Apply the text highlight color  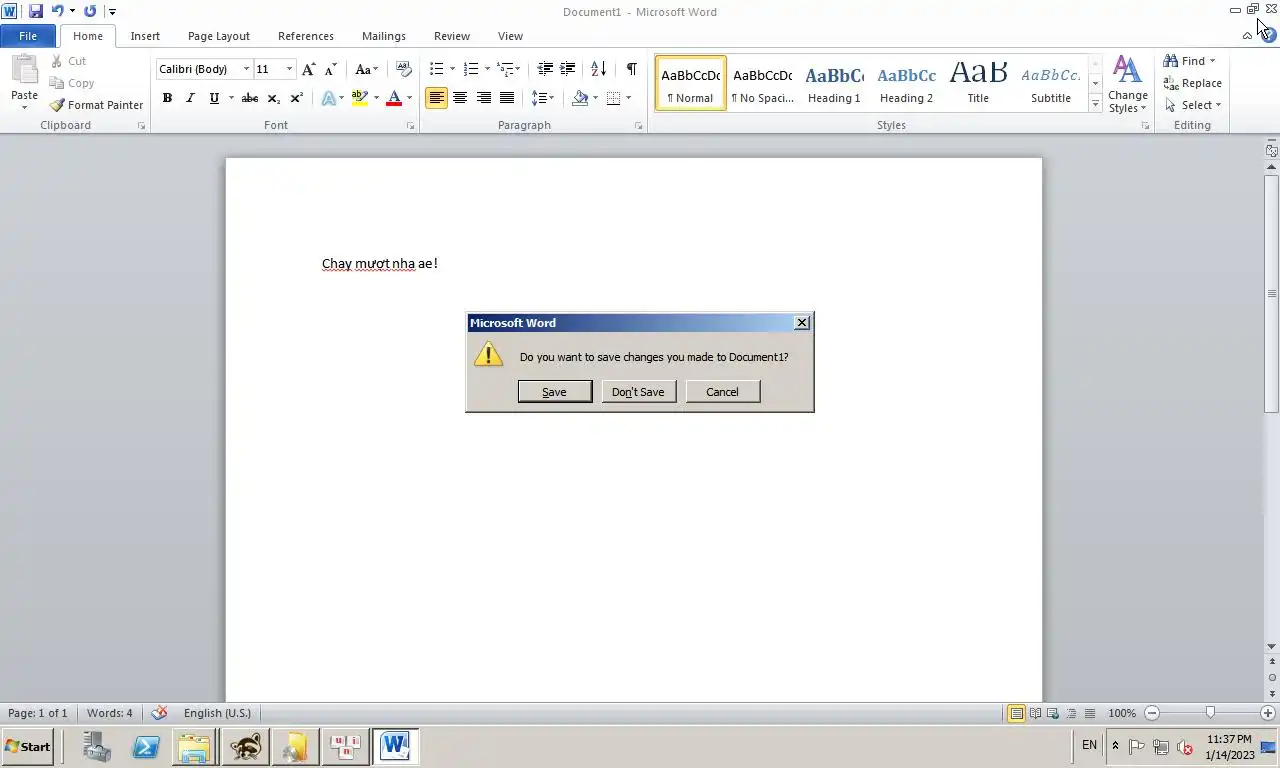tap(360, 98)
